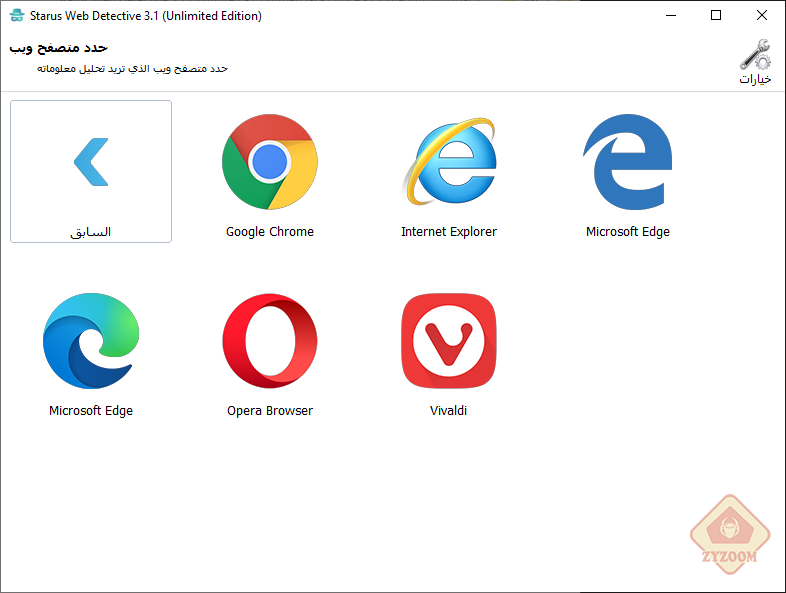Click the Vivaldi text label
Viewport: 786px width, 593px height.
[448, 411]
